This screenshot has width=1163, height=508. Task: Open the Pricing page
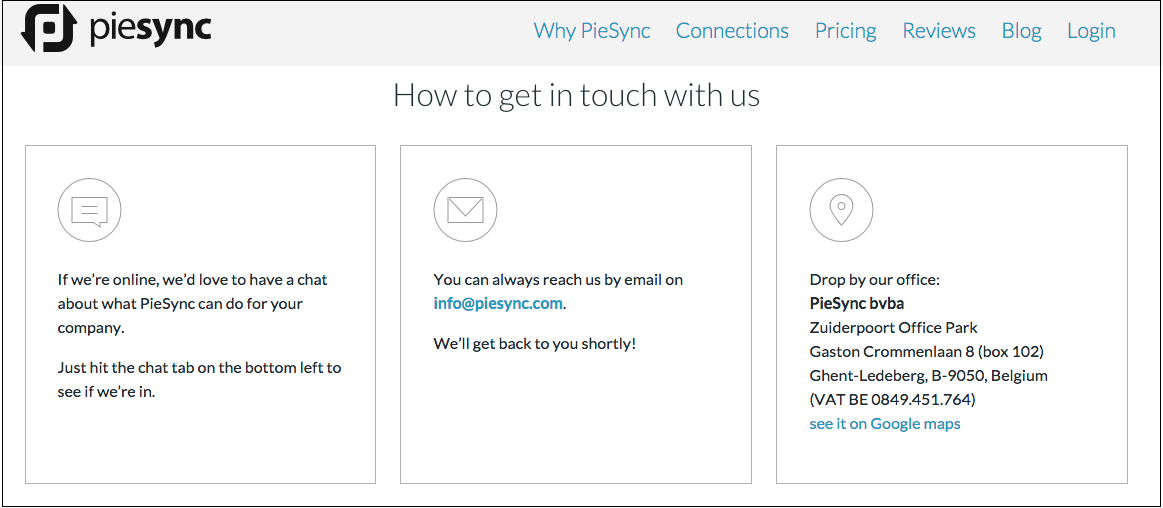pyautogui.click(x=846, y=31)
